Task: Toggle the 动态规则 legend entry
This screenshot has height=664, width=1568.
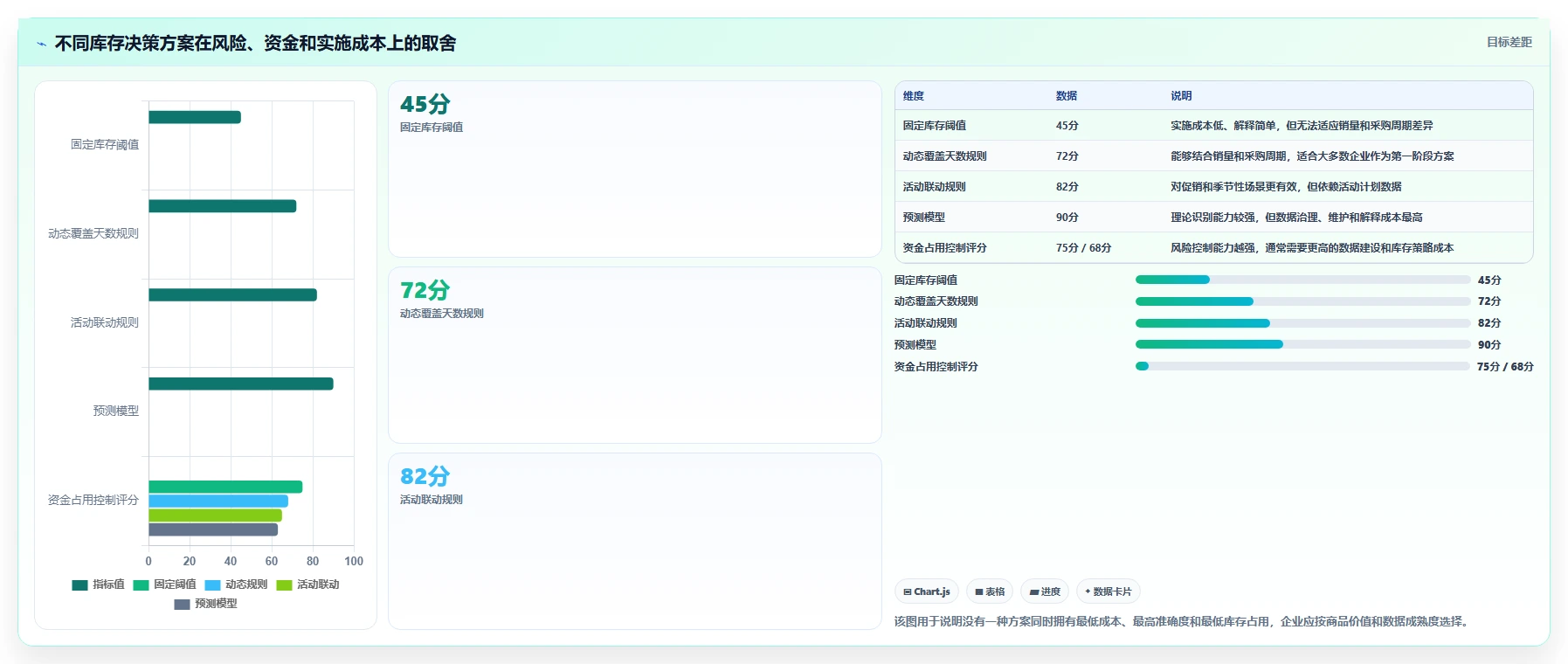Action: coord(237,584)
